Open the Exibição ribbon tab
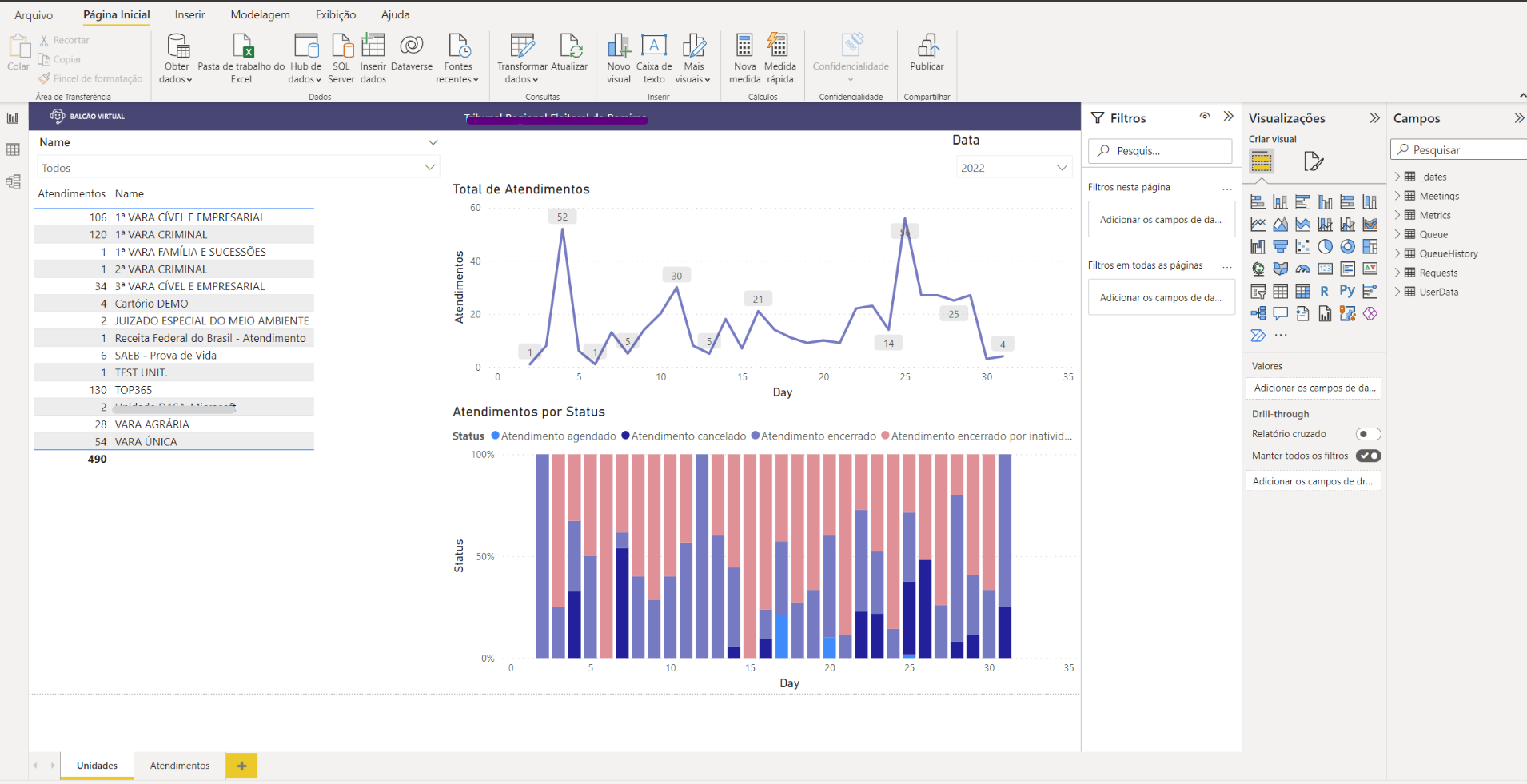Image resolution: width=1527 pixels, height=784 pixels. pos(336,14)
